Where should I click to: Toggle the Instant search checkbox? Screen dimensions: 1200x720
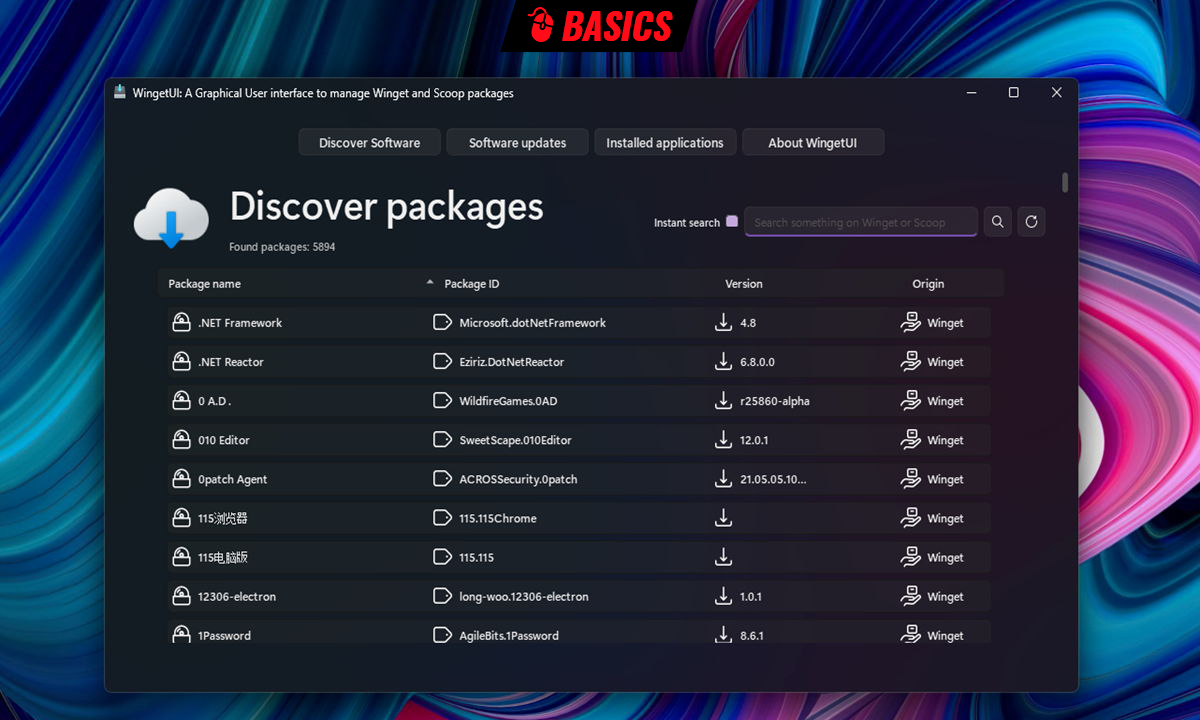pyautogui.click(x=732, y=222)
